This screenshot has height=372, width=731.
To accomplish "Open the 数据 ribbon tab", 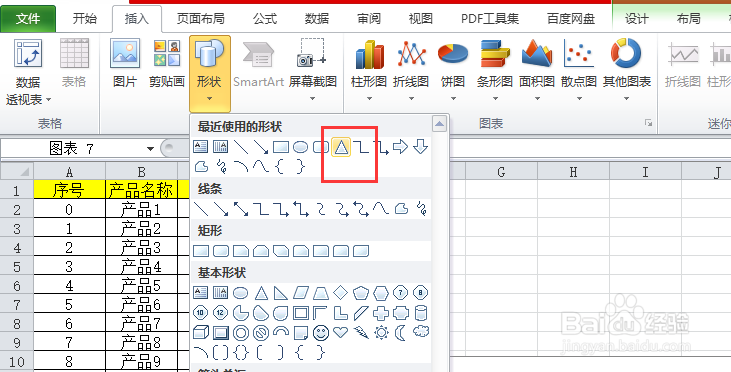I will click(317, 19).
